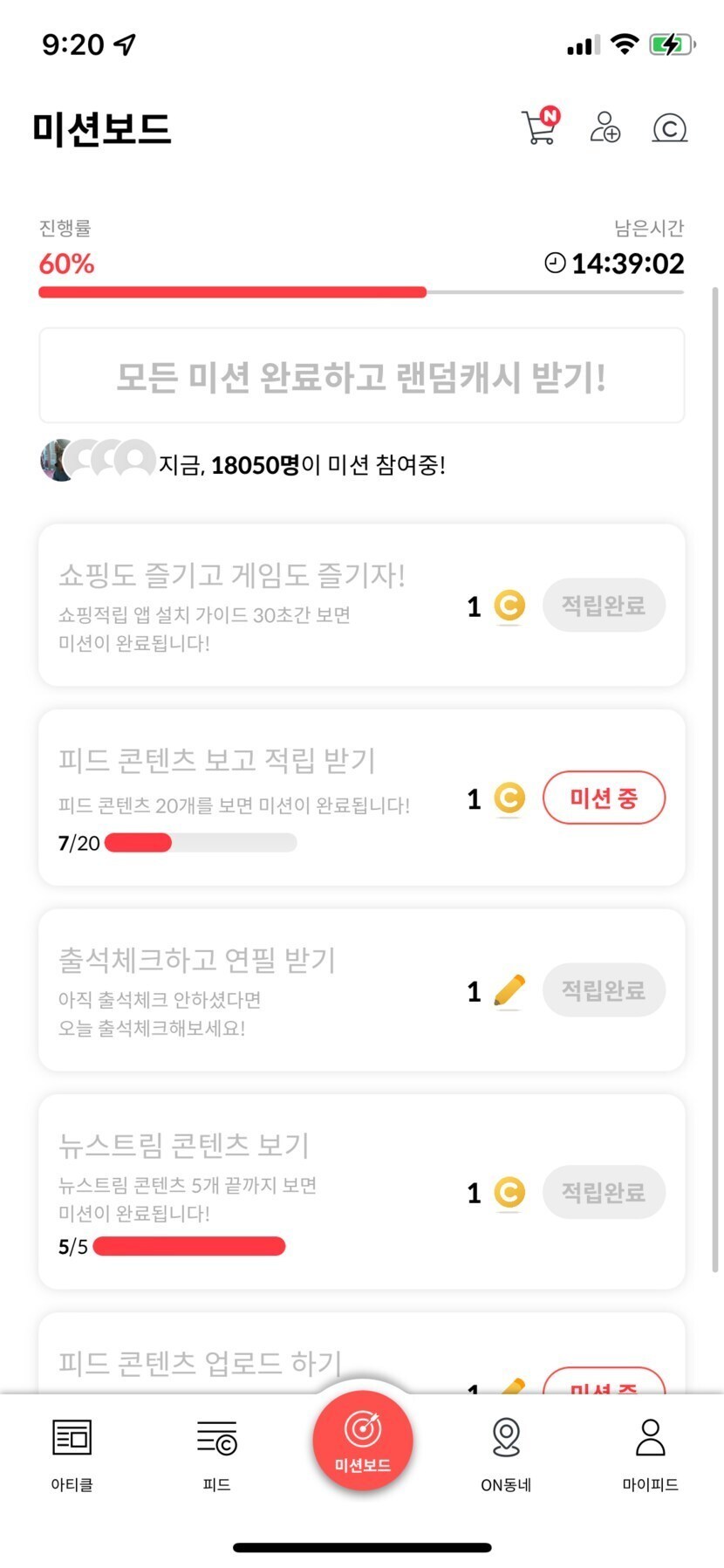The image size is (724, 1568).
Task: Open the cash coin icon in header
Action: (x=669, y=128)
